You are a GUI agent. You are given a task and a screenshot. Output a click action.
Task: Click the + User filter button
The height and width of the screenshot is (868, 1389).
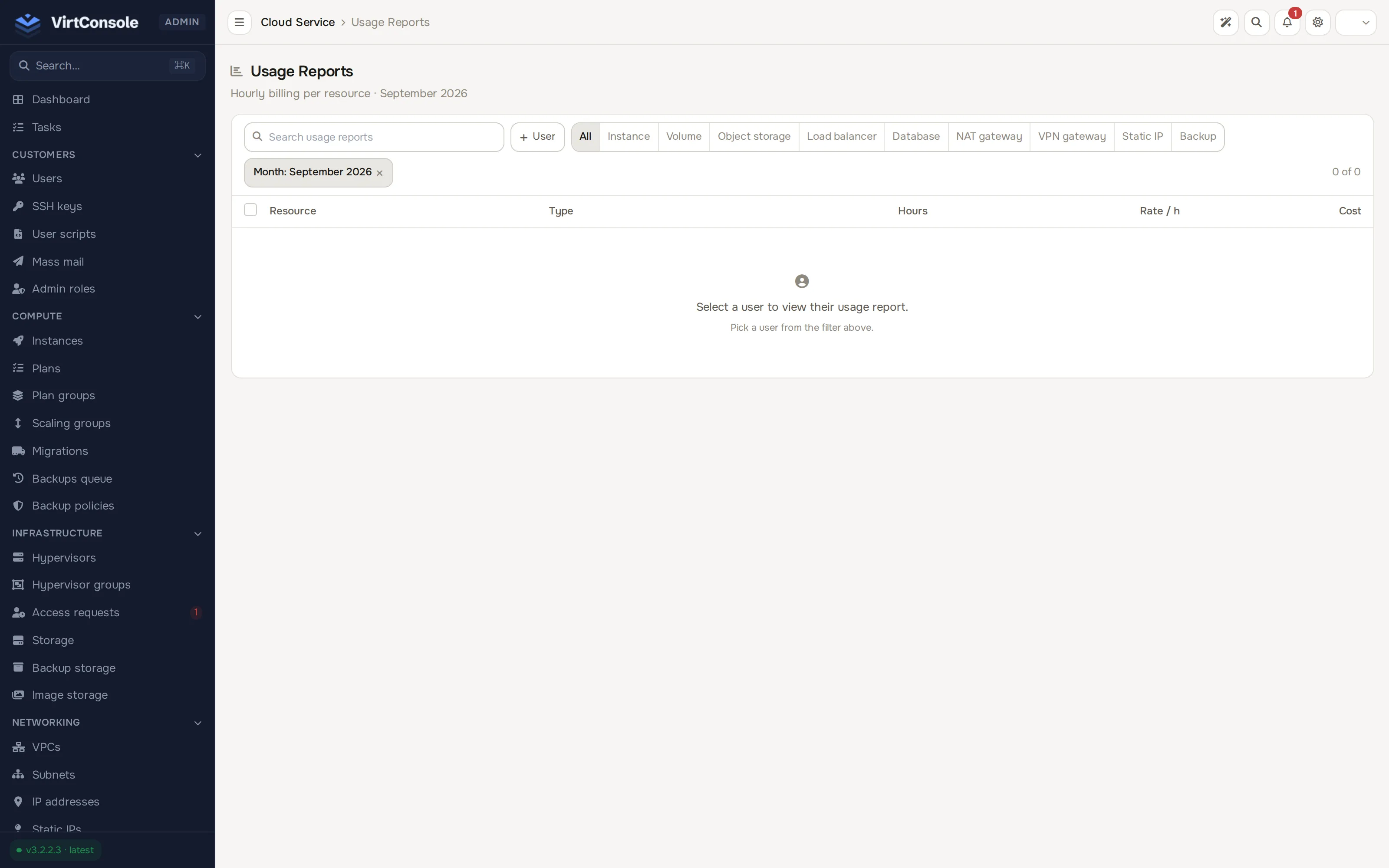[537, 137]
